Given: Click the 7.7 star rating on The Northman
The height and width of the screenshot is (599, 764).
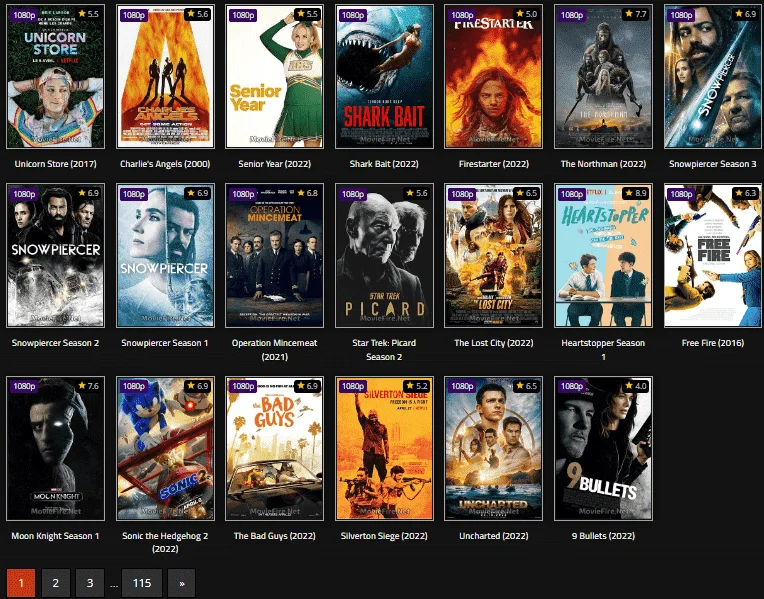Looking at the screenshot, I should pos(635,14).
